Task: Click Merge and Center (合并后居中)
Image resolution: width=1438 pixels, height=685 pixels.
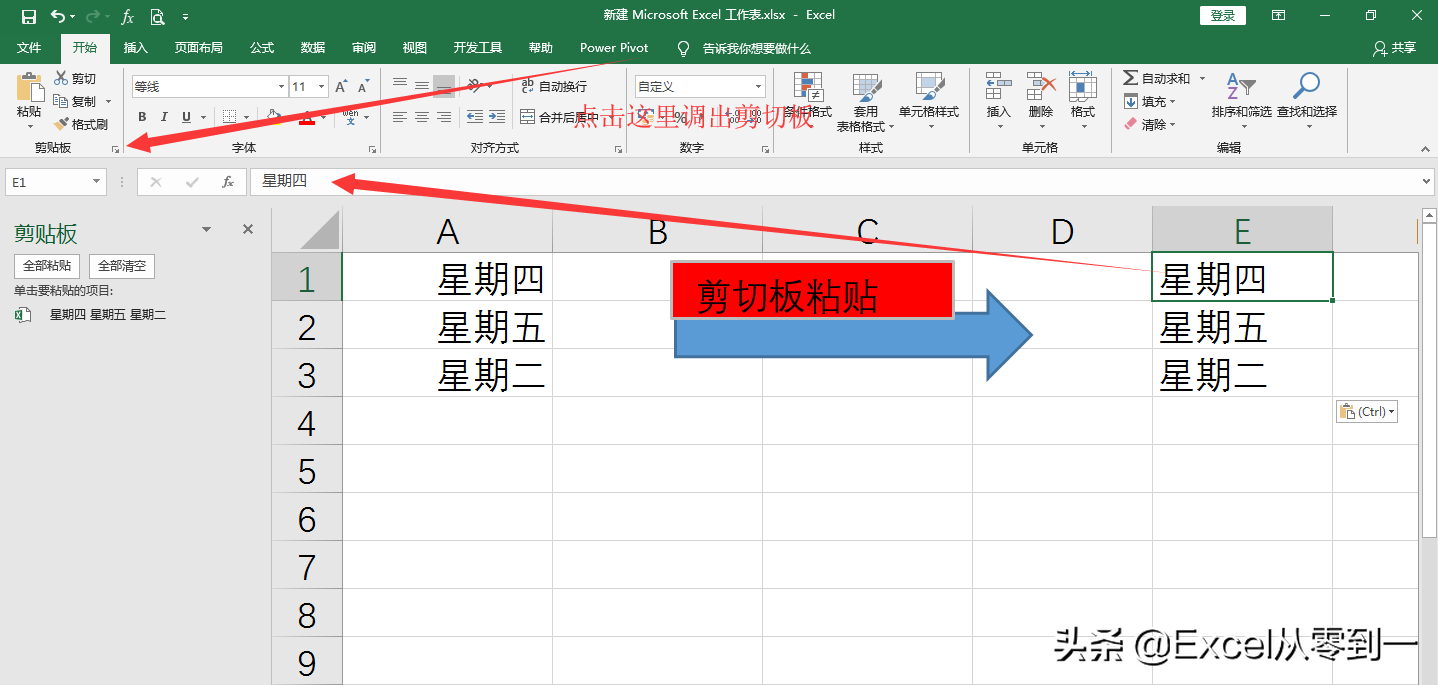Action: click(x=561, y=117)
